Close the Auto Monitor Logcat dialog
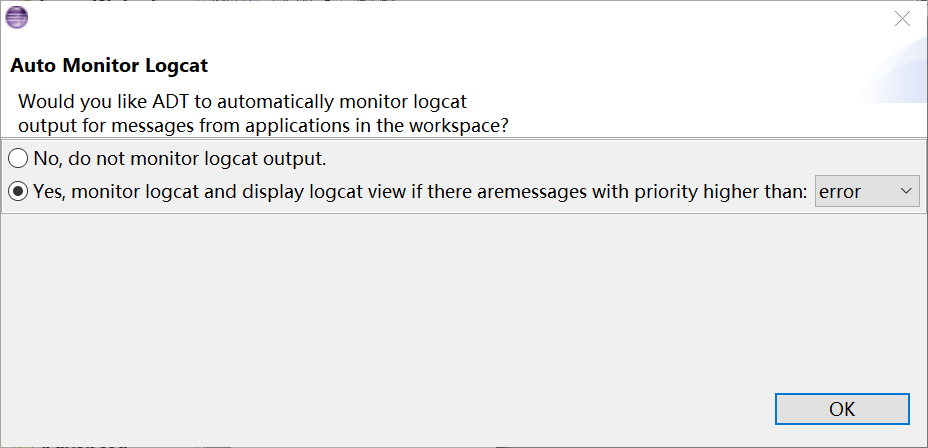The image size is (928, 448). click(x=902, y=18)
